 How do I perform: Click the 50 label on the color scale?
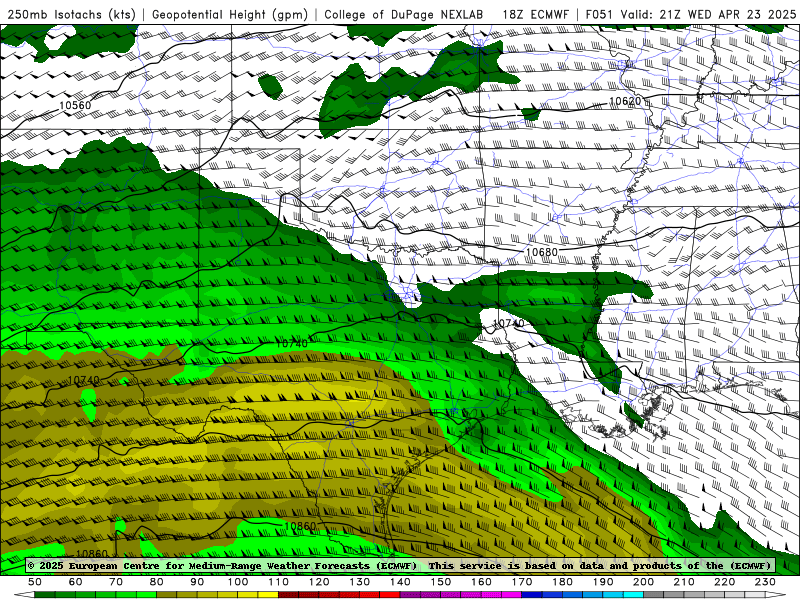pos(35,582)
